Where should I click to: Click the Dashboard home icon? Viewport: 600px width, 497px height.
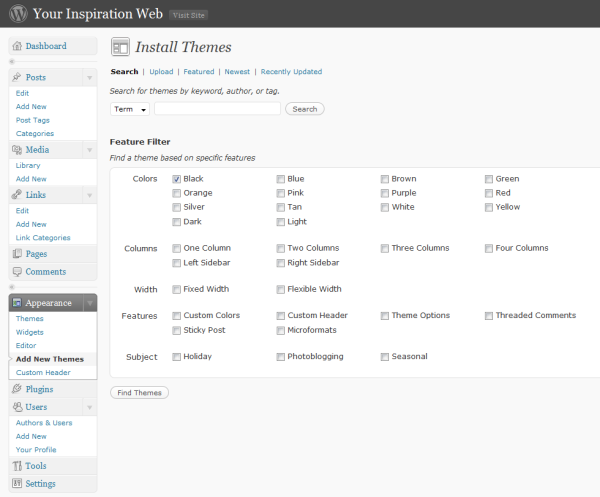coord(17,46)
